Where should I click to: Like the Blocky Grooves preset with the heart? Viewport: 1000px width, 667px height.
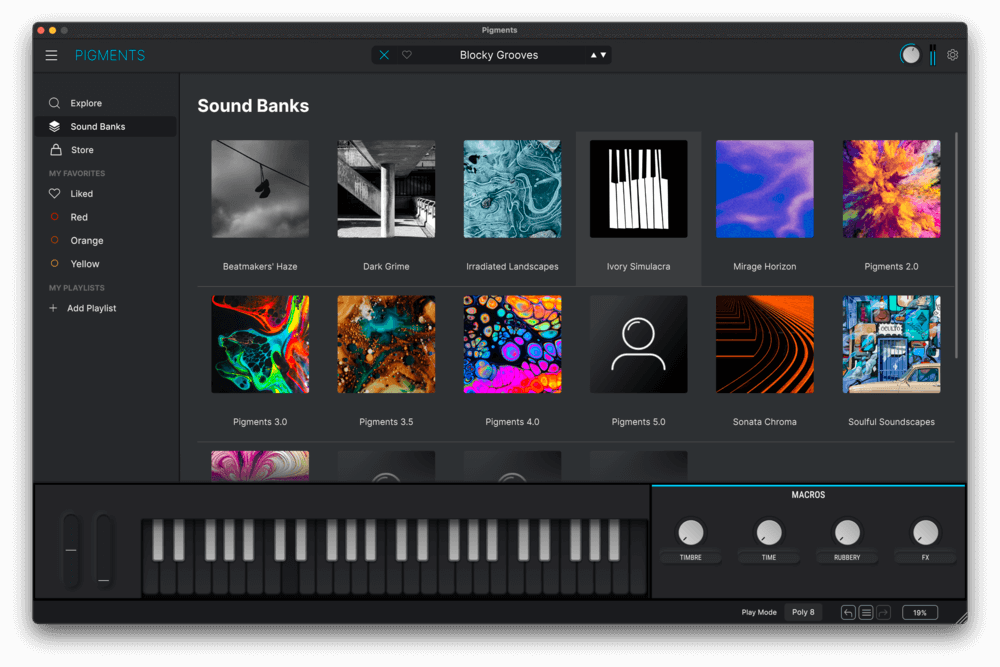[407, 55]
